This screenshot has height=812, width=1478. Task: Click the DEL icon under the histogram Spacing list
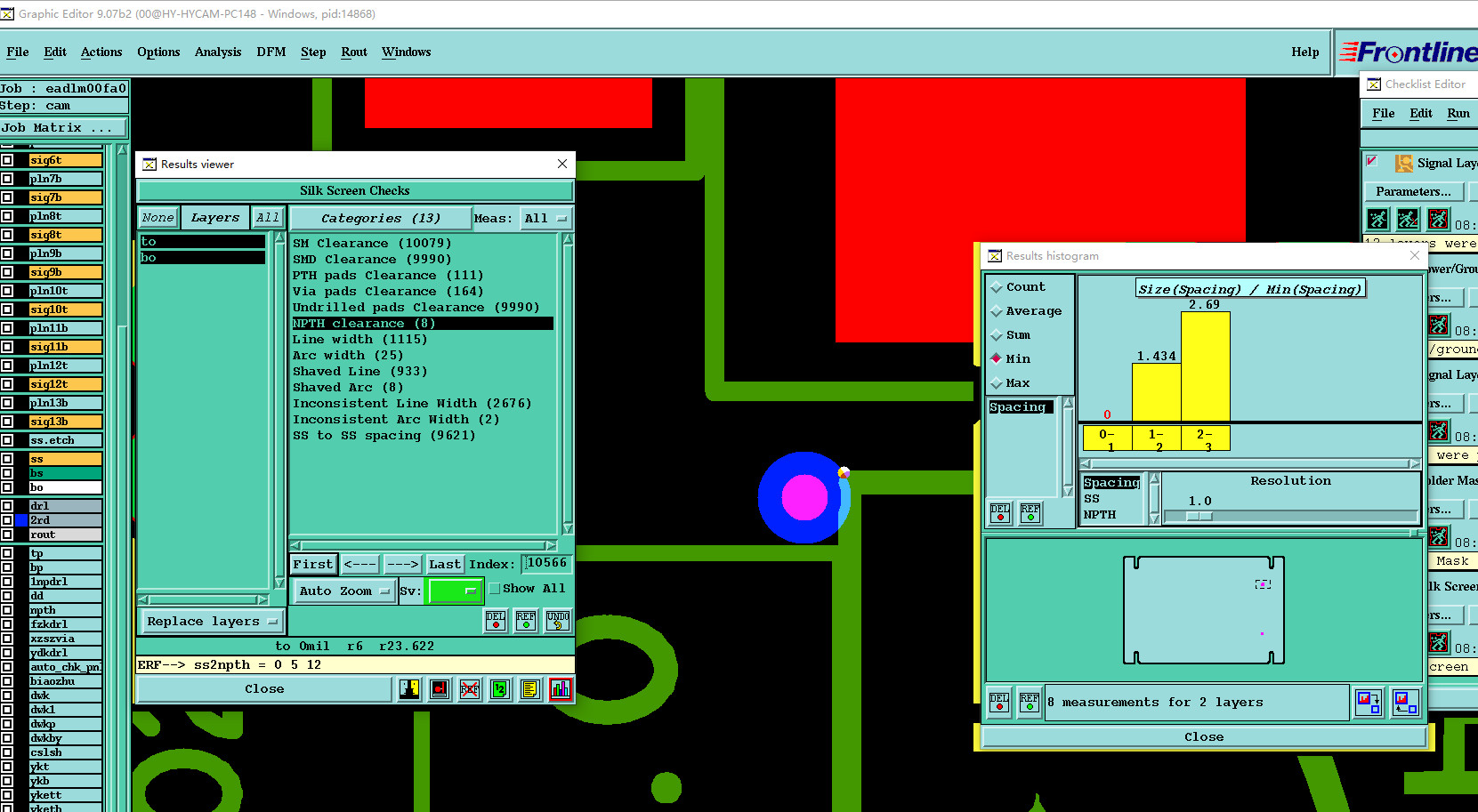click(x=1000, y=513)
